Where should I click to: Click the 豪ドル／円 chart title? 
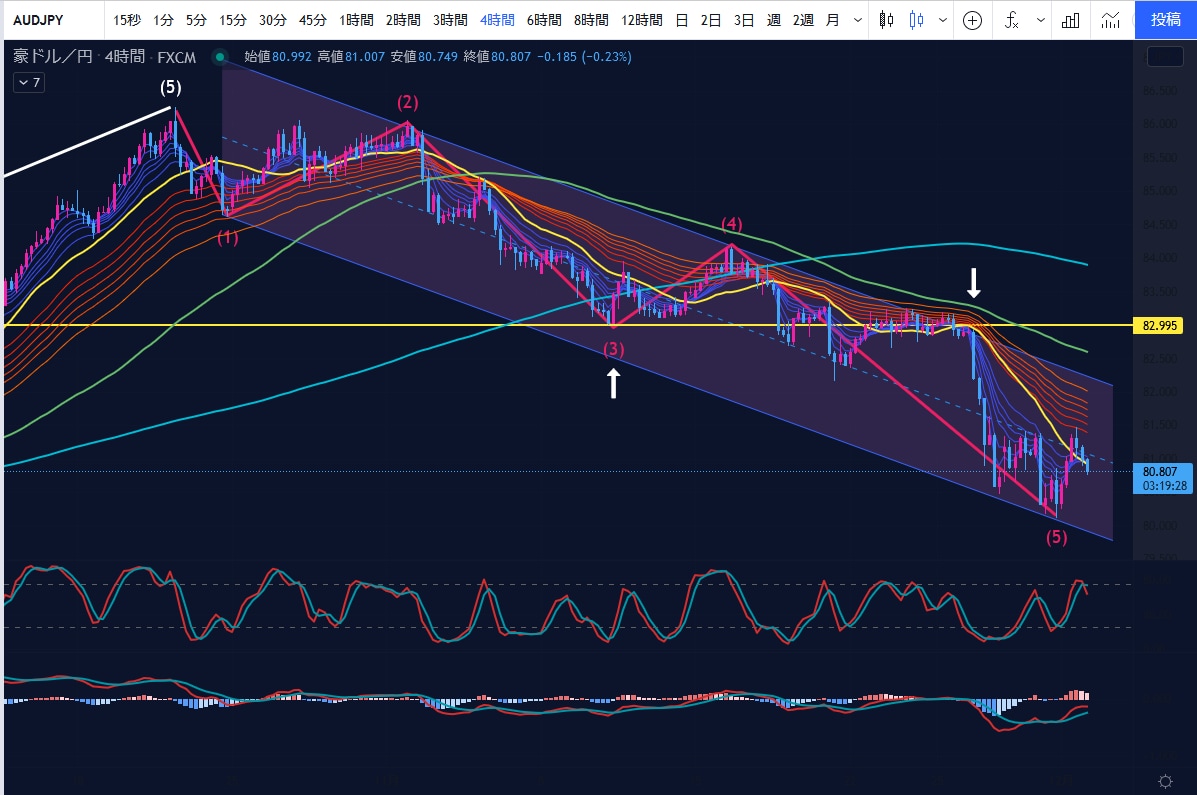[x=52, y=57]
